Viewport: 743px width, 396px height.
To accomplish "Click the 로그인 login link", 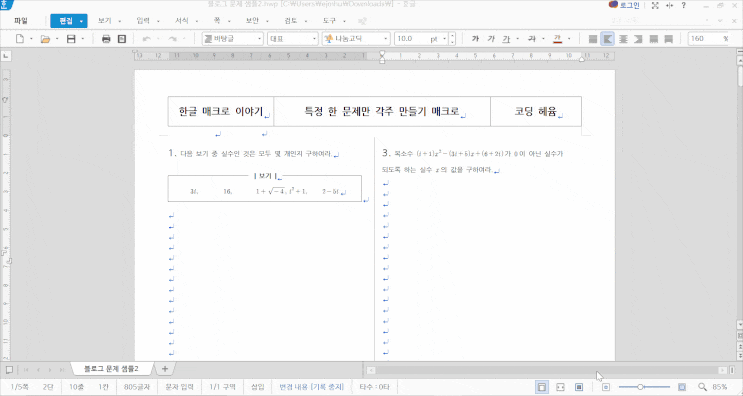I will tap(629, 5).
